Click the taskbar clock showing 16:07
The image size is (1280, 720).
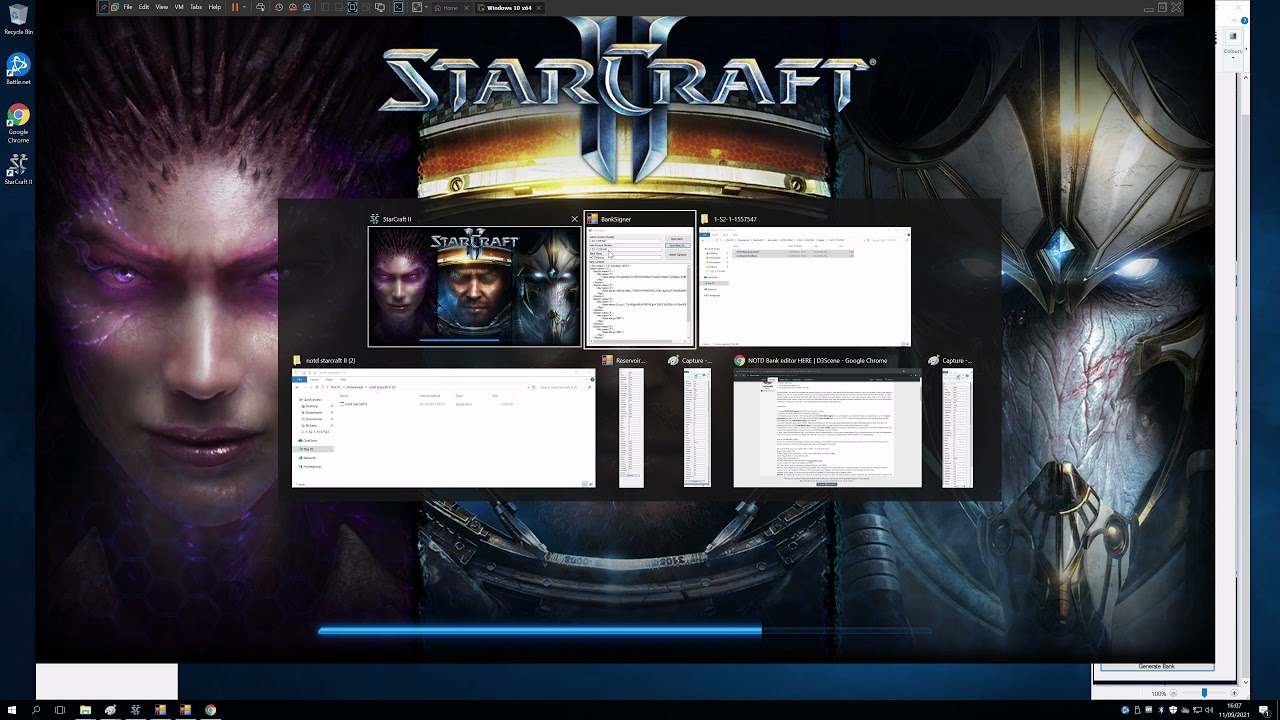(x=1235, y=710)
